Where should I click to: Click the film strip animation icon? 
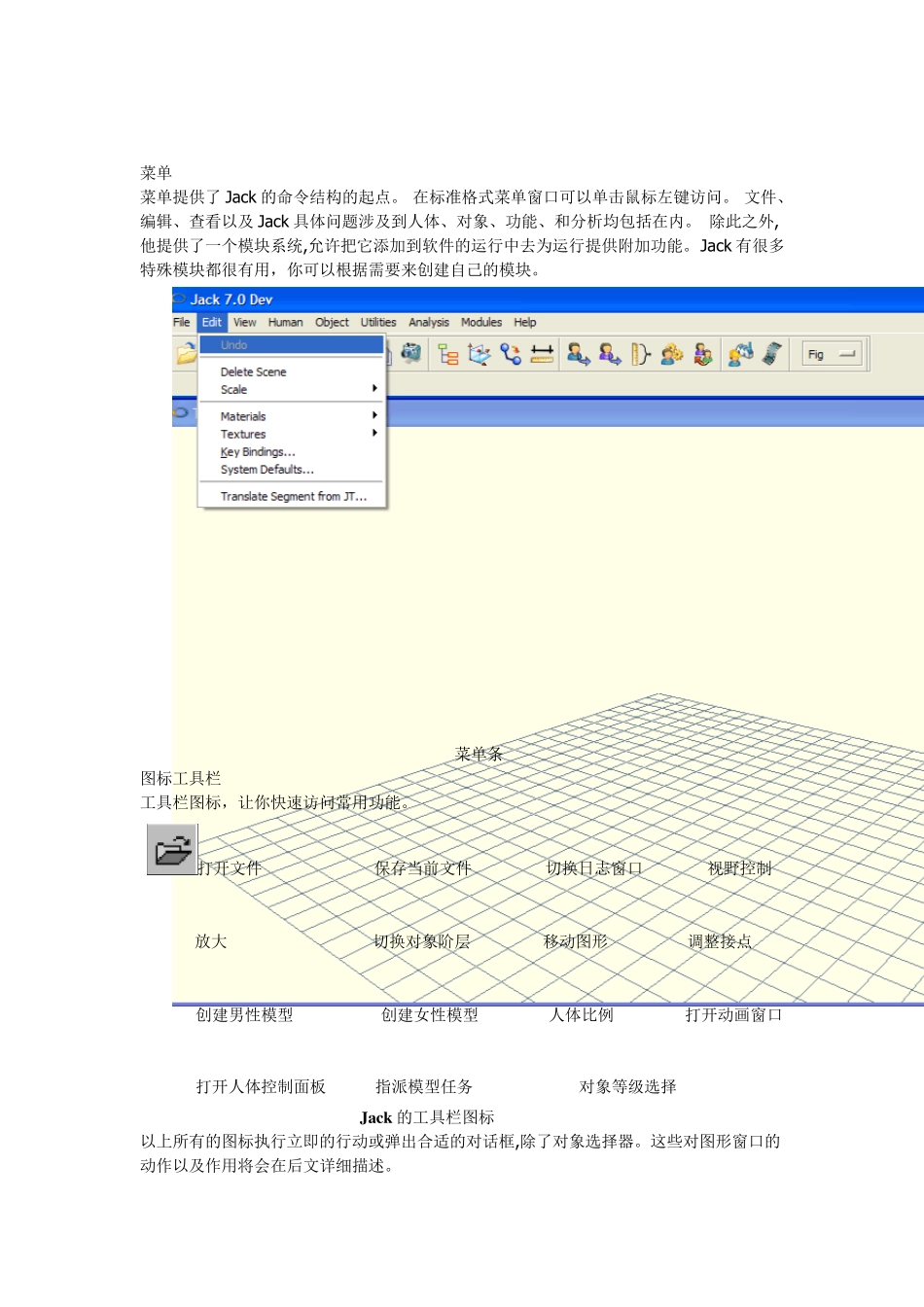pyautogui.click(x=771, y=355)
